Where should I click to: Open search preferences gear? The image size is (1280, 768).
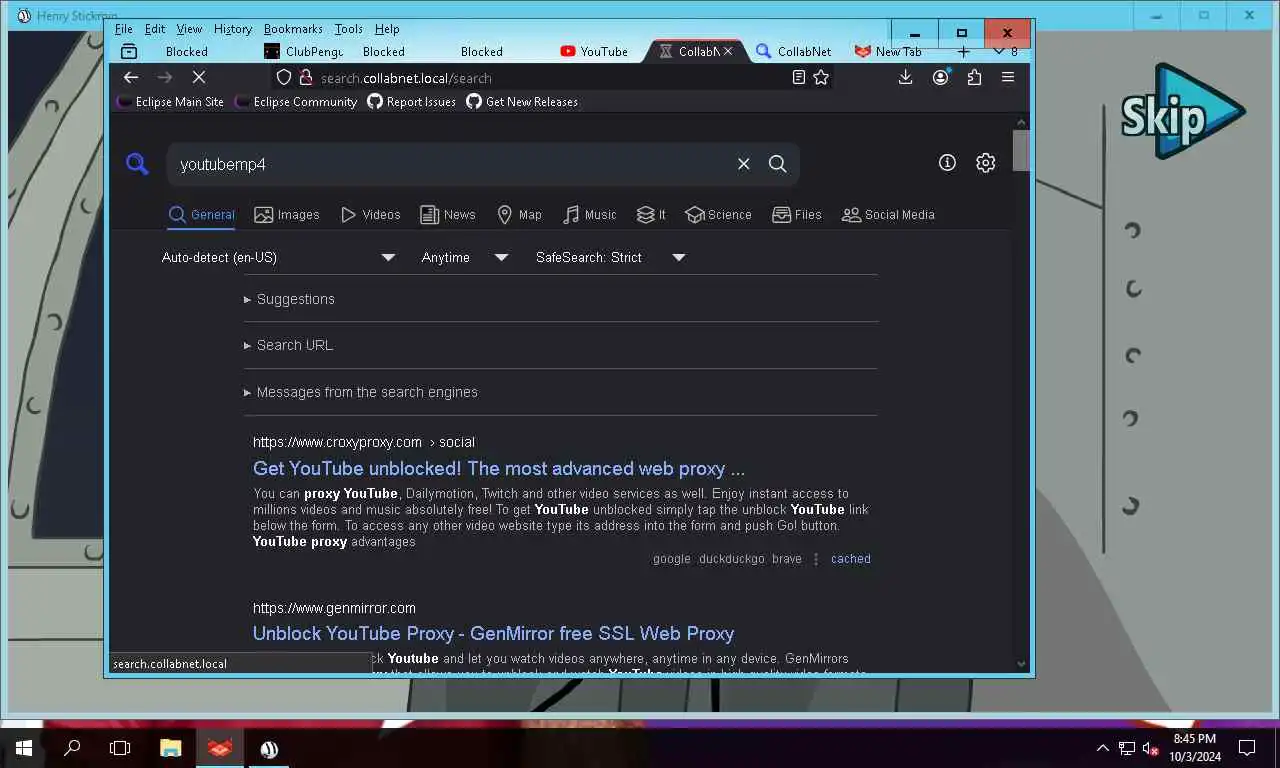pyautogui.click(x=986, y=163)
